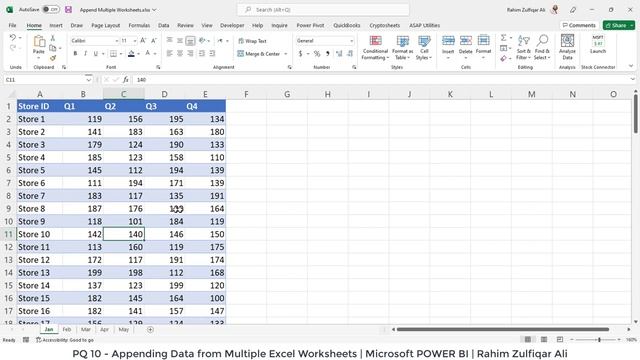This screenshot has height=360, width=640.
Task: Center align text icon
Action: coord(180,53)
